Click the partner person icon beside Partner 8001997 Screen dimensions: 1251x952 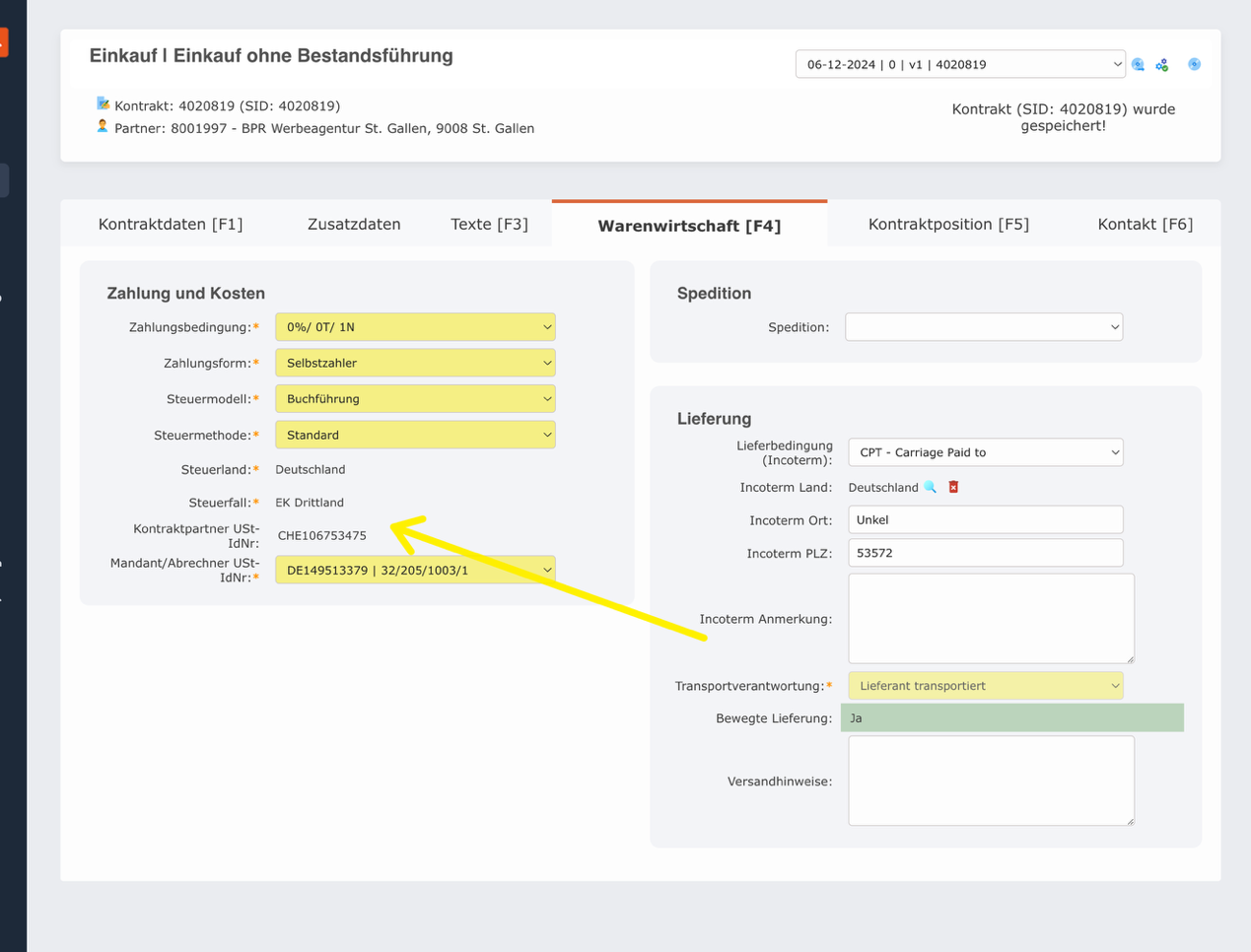click(103, 126)
